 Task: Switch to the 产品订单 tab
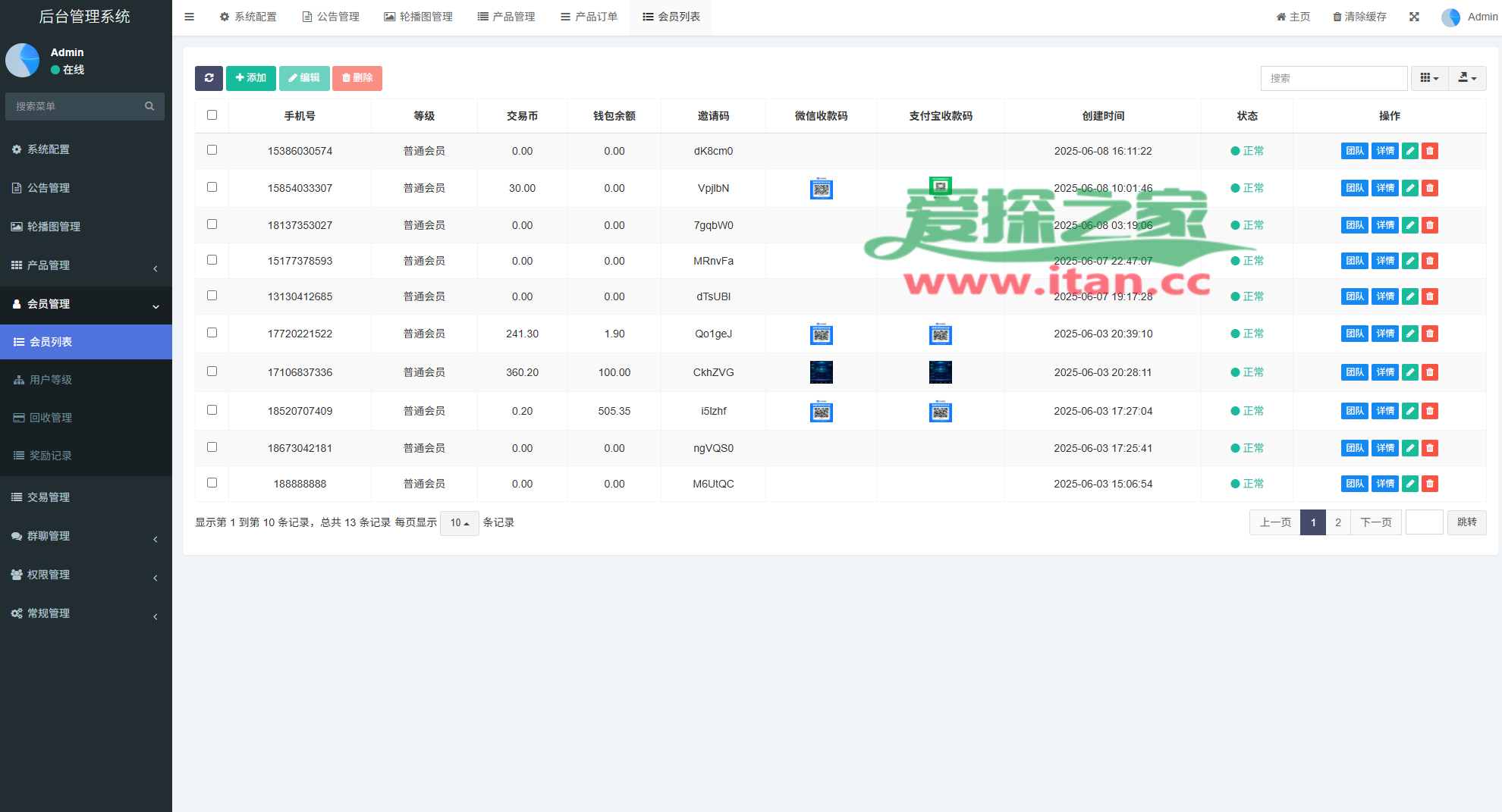(589, 17)
